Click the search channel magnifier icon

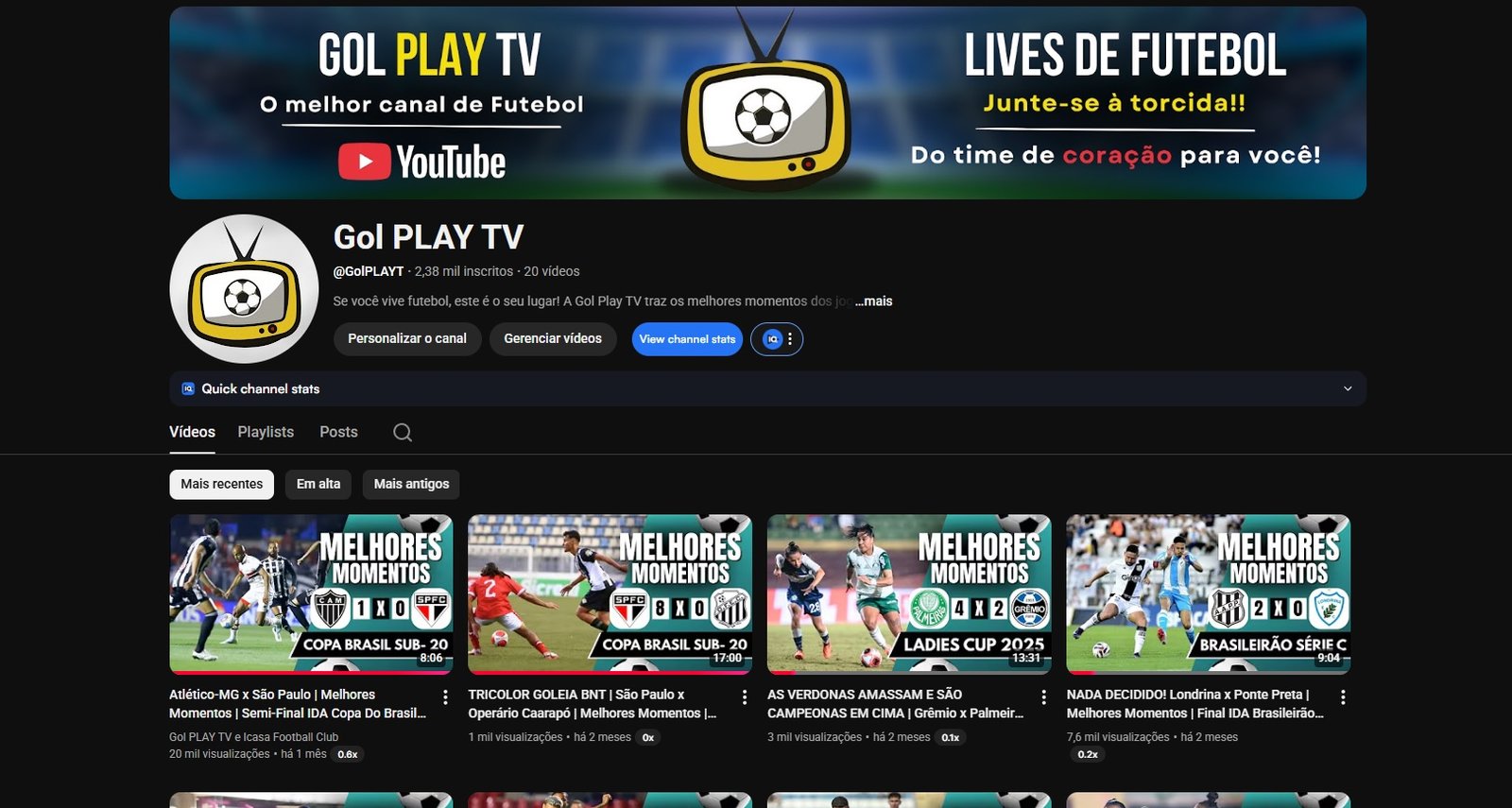tap(403, 432)
